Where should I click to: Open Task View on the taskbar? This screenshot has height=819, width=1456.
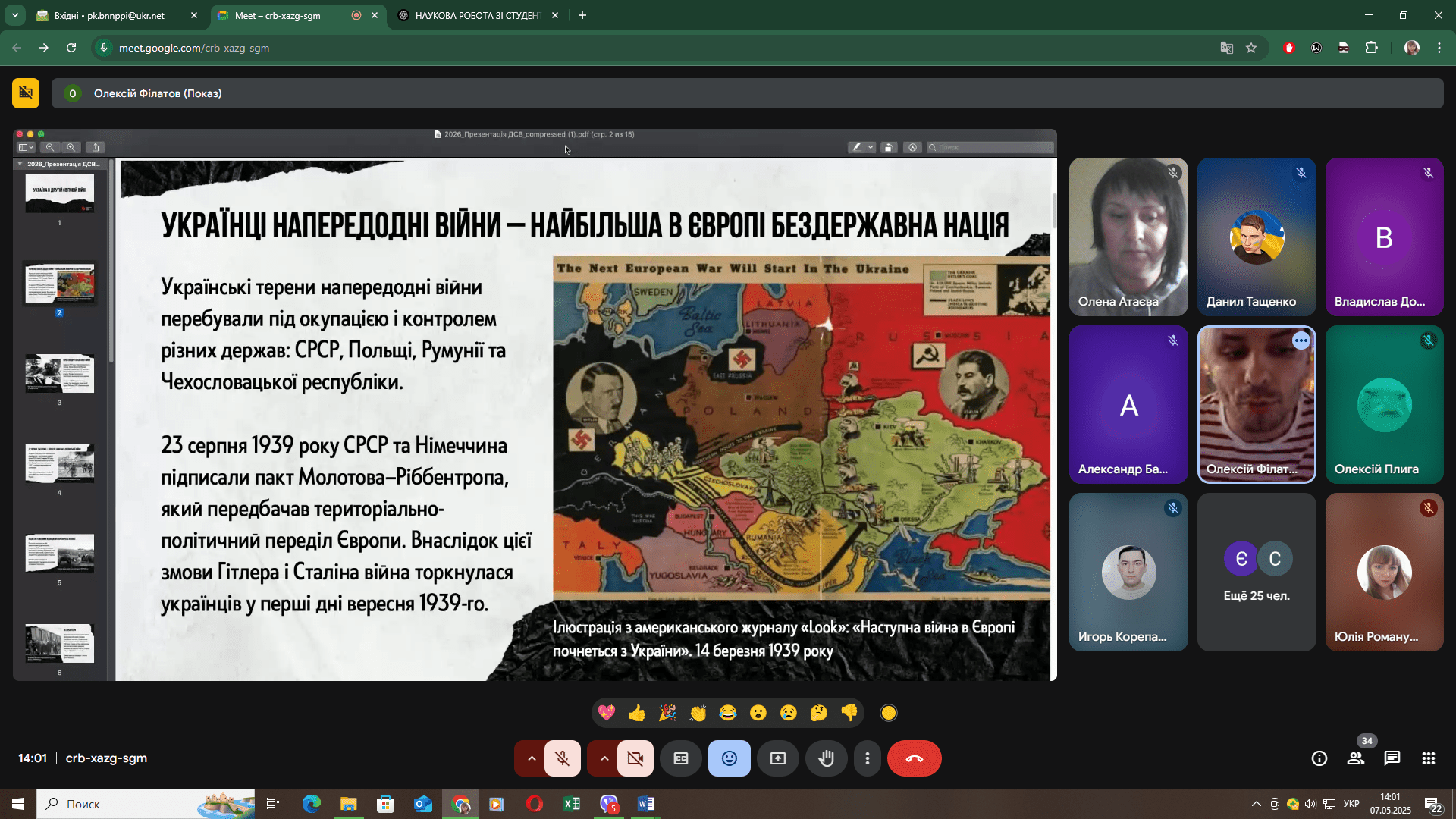click(273, 804)
